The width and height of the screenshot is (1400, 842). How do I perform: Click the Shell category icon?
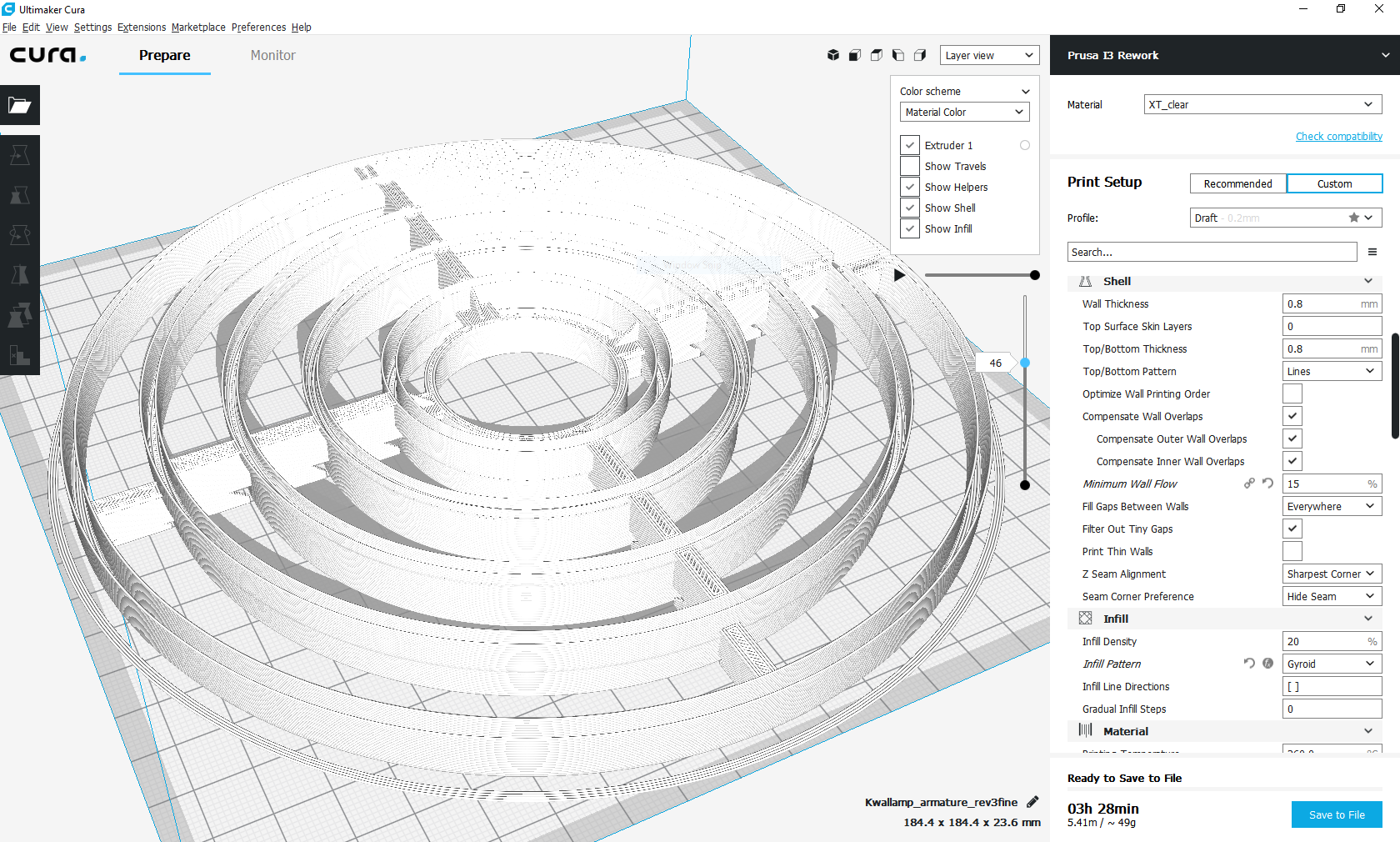point(1085,281)
